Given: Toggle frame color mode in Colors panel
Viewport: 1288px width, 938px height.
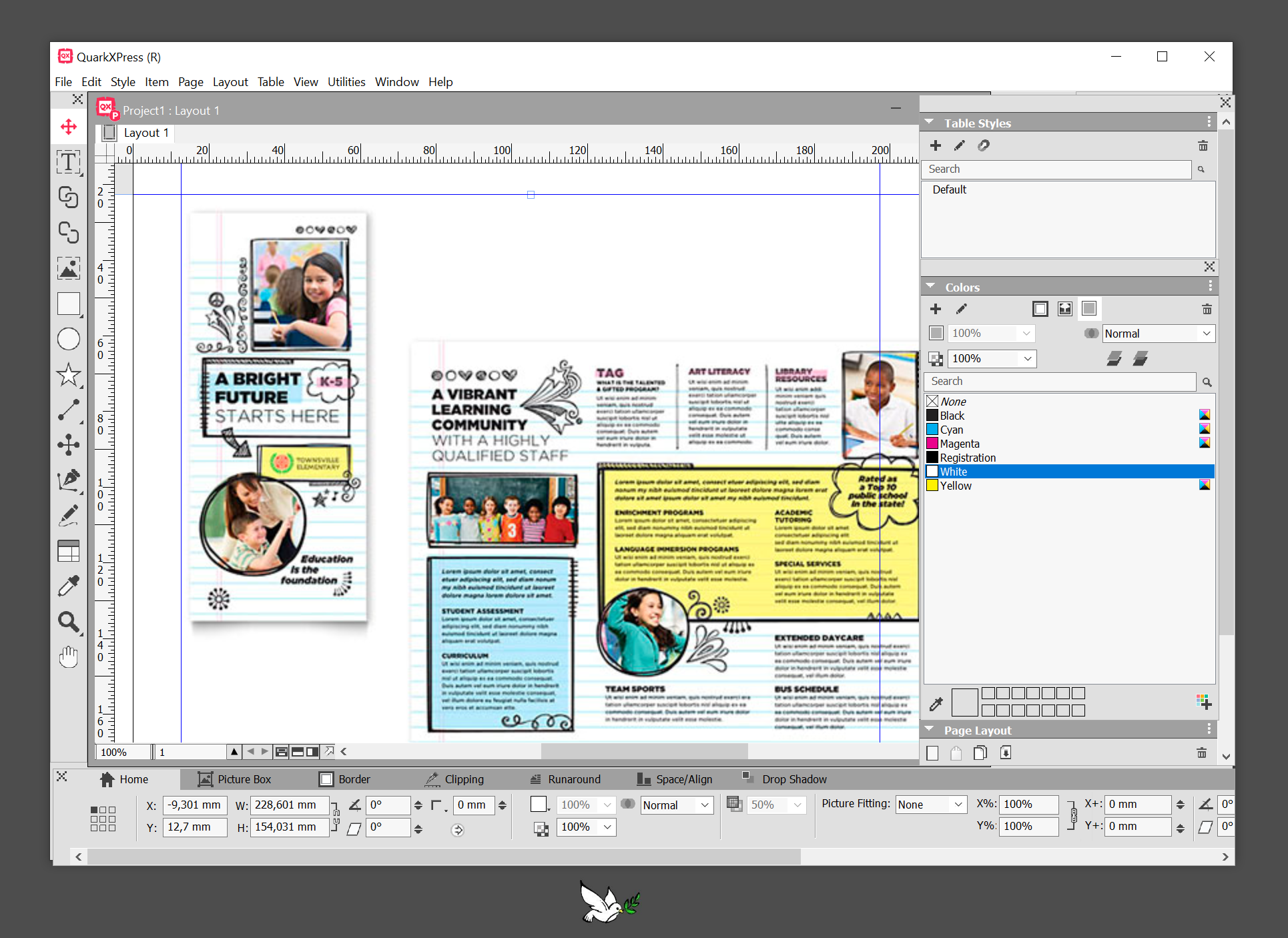Looking at the screenshot, I should tap(1040, 308).
